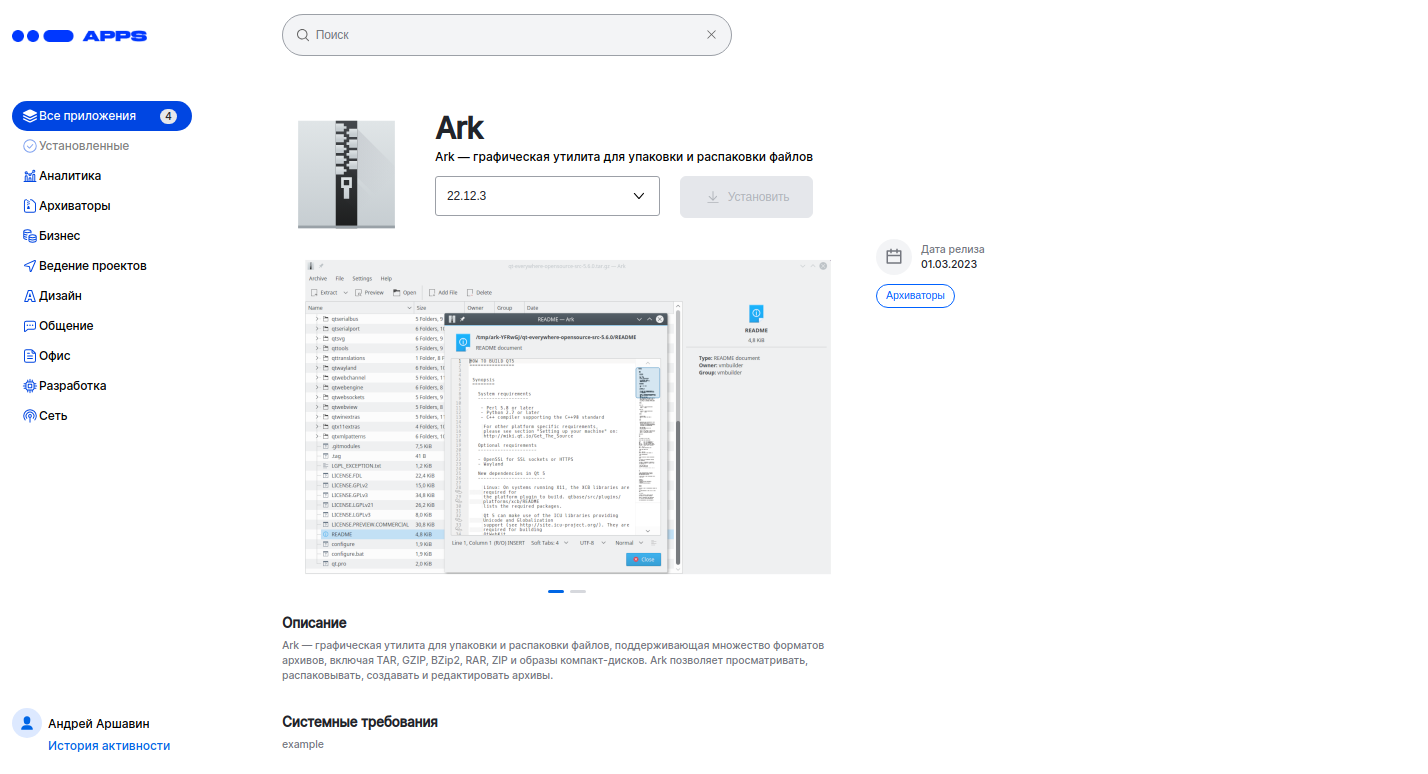
Task: Select the first screenshot carousel indicator
Action: tap(556, 592)
